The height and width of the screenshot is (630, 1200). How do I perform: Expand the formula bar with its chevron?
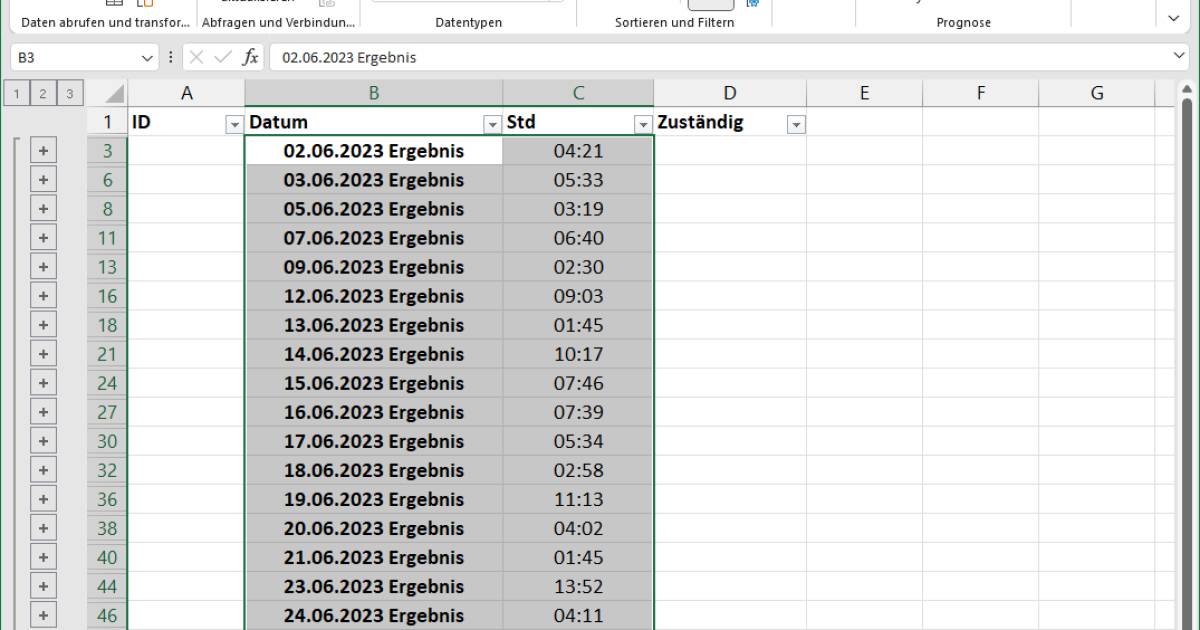tap(1178, 57)
